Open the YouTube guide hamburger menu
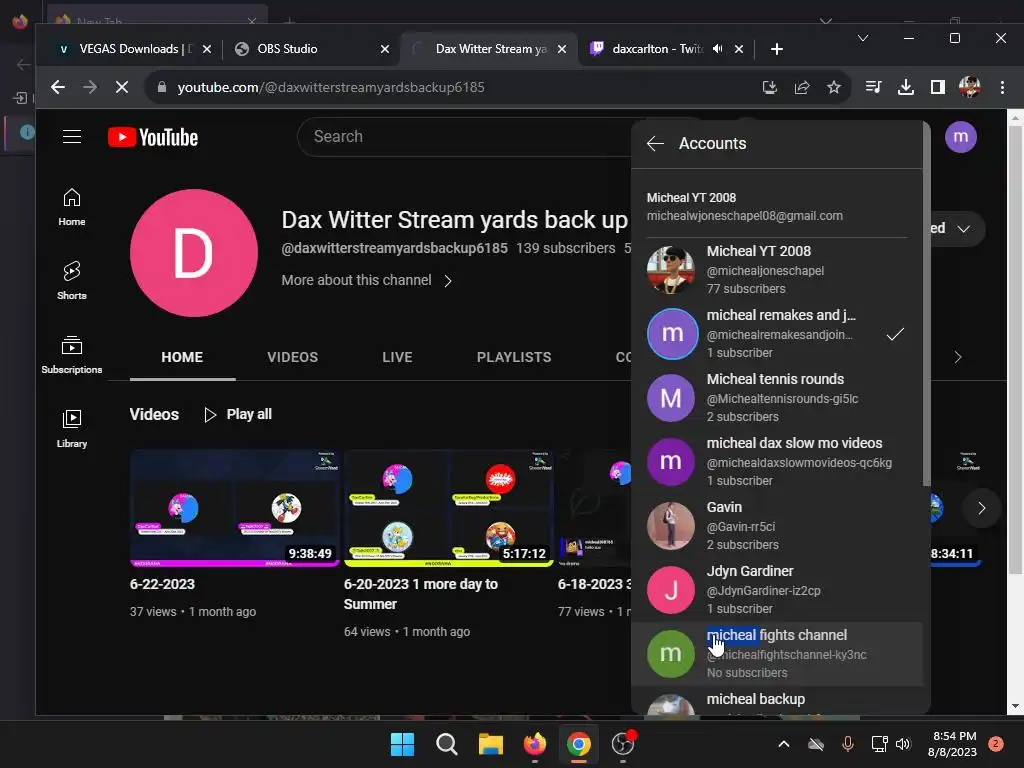The width and height of the screenshot is (1024, 768). pos(72,136)
